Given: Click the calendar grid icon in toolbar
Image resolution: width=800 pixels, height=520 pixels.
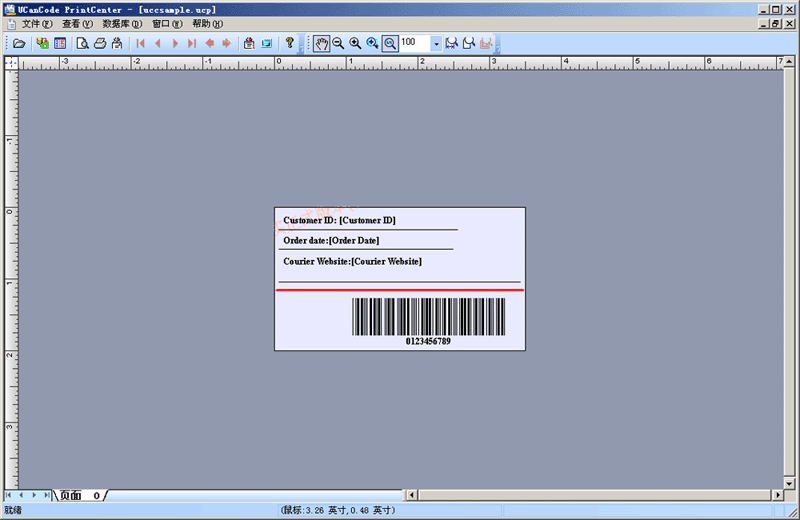Looking at the screenshot, I should (x=60, y=43).
